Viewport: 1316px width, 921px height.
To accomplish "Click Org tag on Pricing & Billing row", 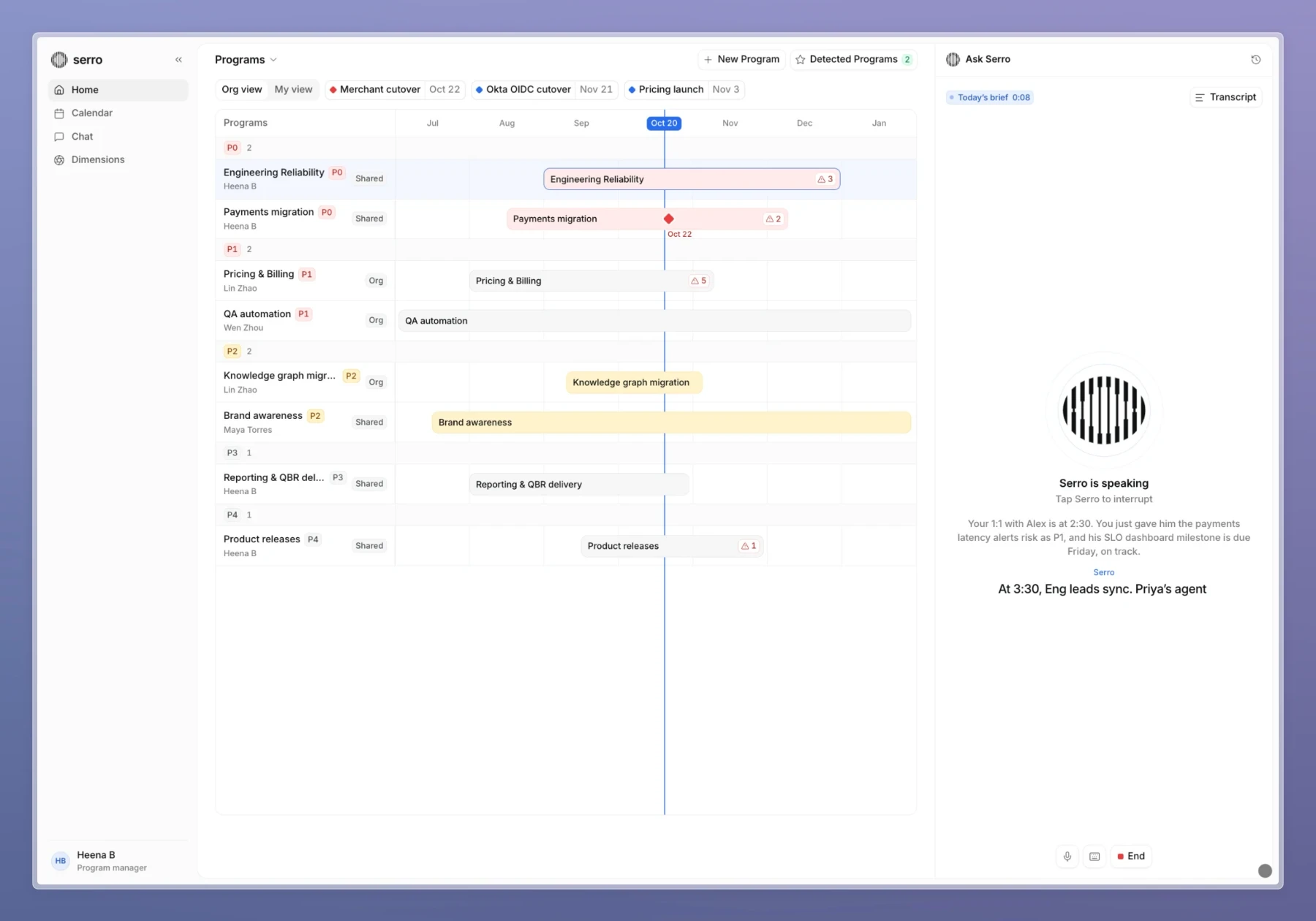I will 376,281.
